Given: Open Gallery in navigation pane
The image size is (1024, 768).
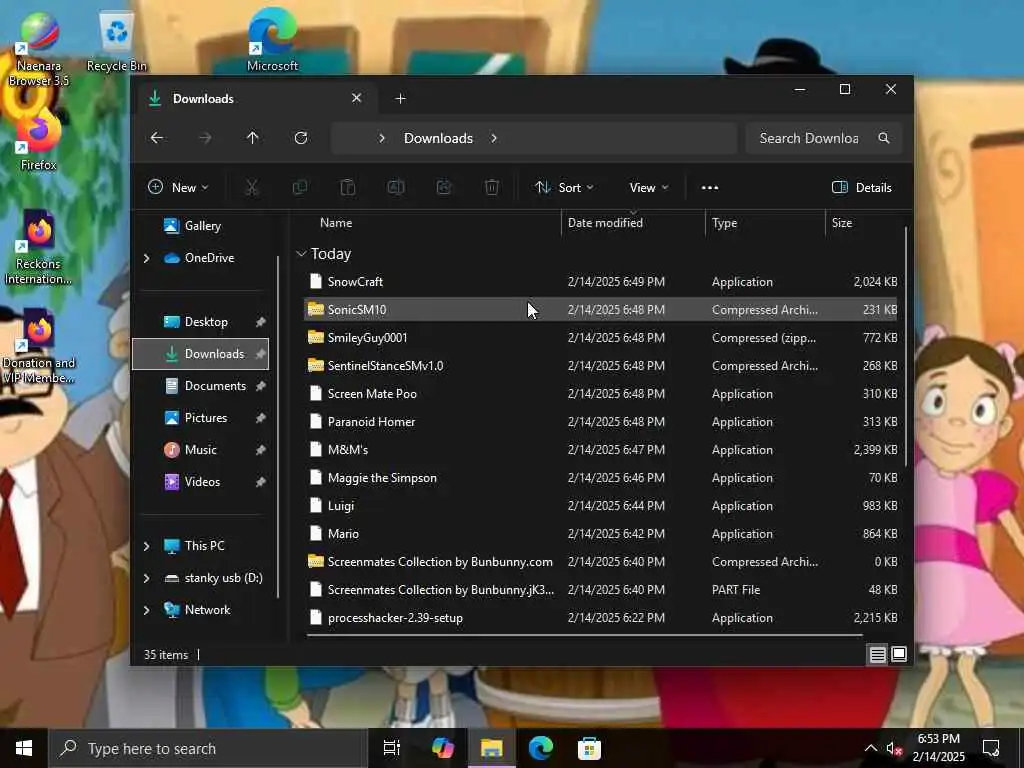Looking at the screenshot, I should [202, 226].
